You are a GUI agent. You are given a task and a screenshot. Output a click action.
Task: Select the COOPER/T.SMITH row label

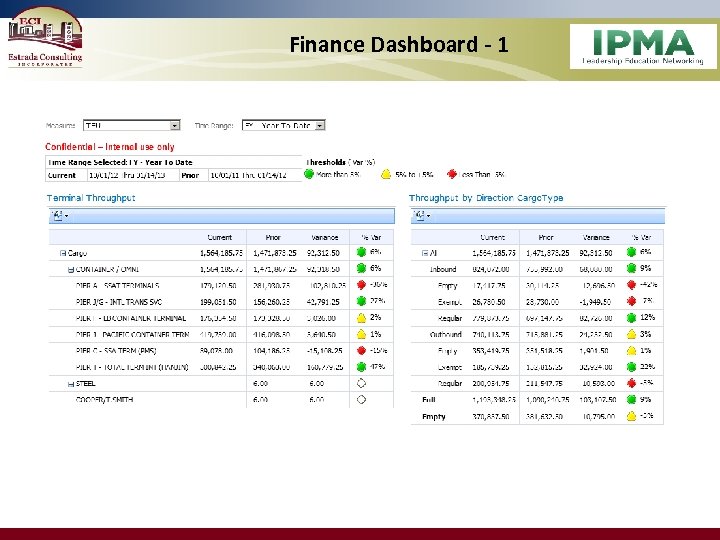point(104,400)
